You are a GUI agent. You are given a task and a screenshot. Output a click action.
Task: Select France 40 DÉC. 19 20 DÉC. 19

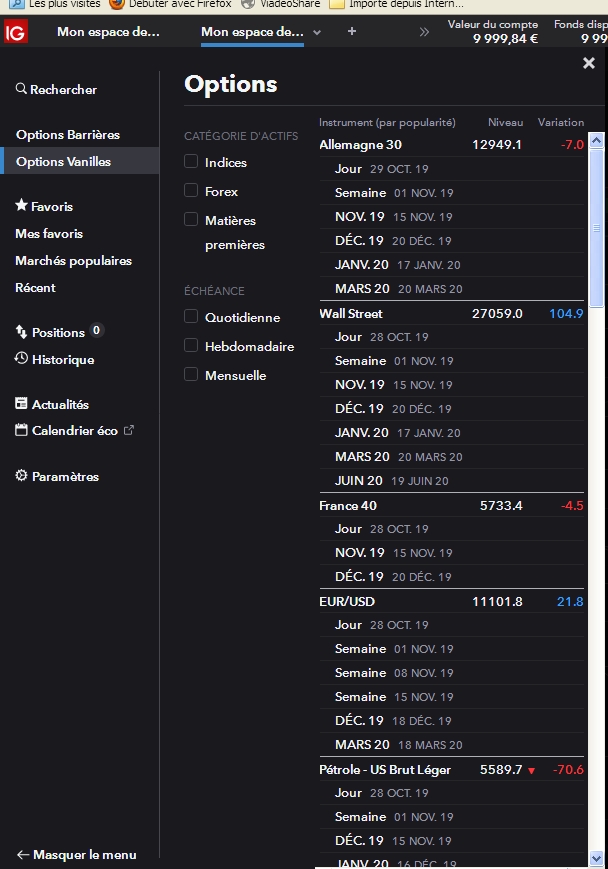click(x=452, y=577)
